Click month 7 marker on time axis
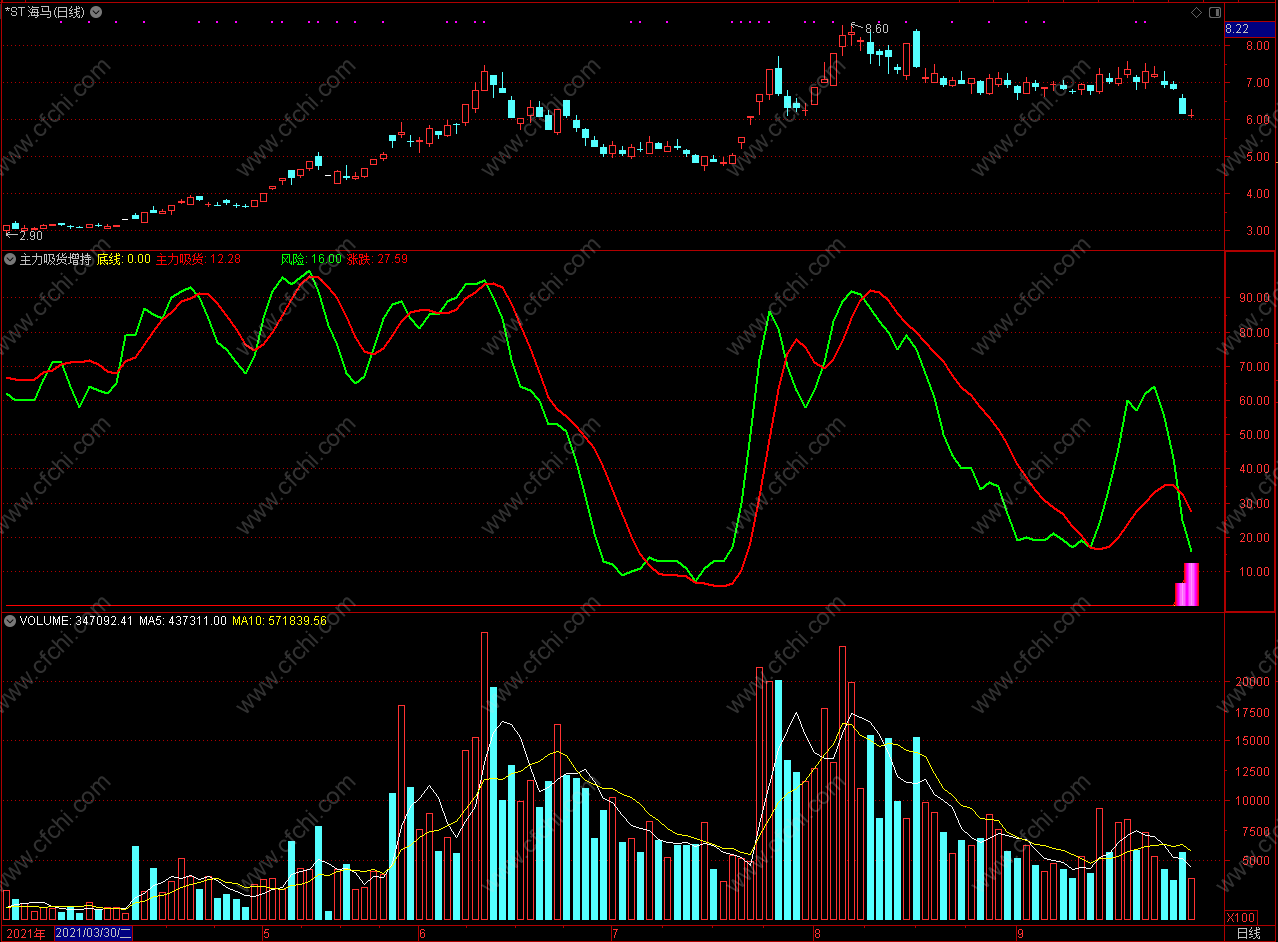1278x942 pixels. point(614,933)
